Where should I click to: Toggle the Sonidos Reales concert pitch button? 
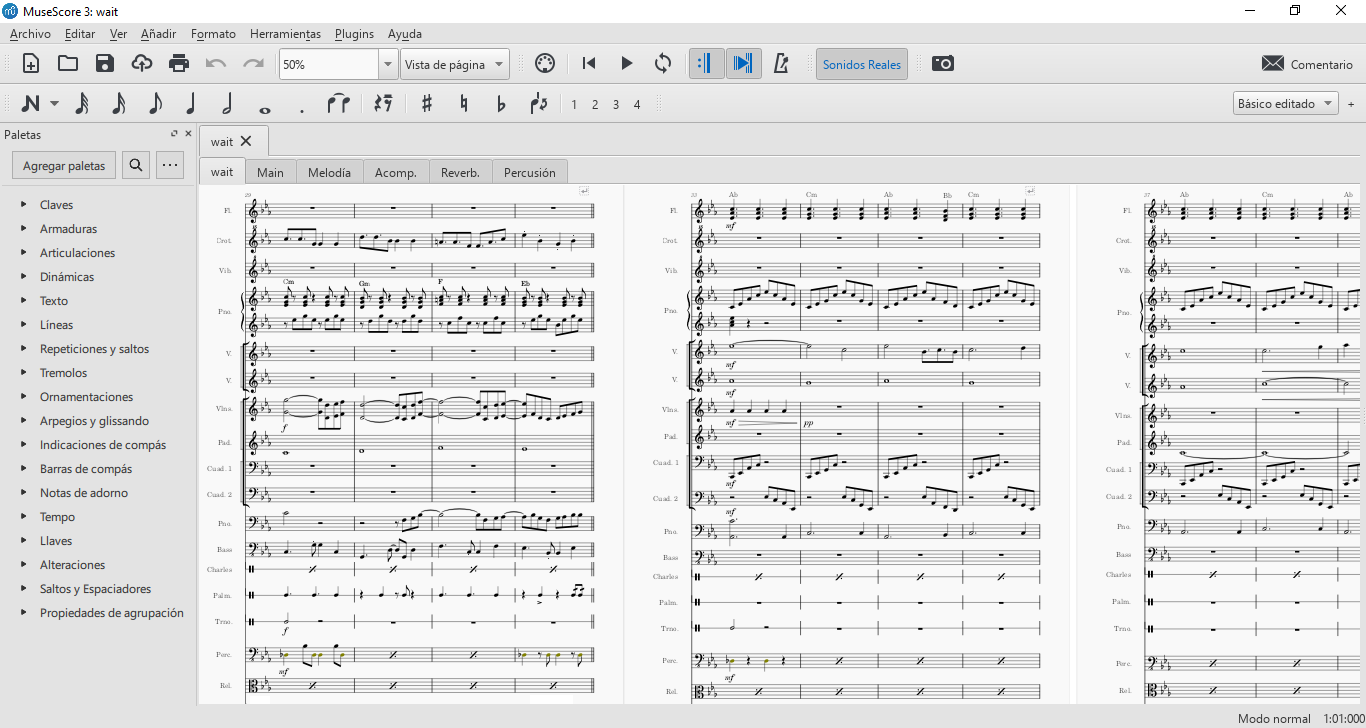tap(862, 64)
